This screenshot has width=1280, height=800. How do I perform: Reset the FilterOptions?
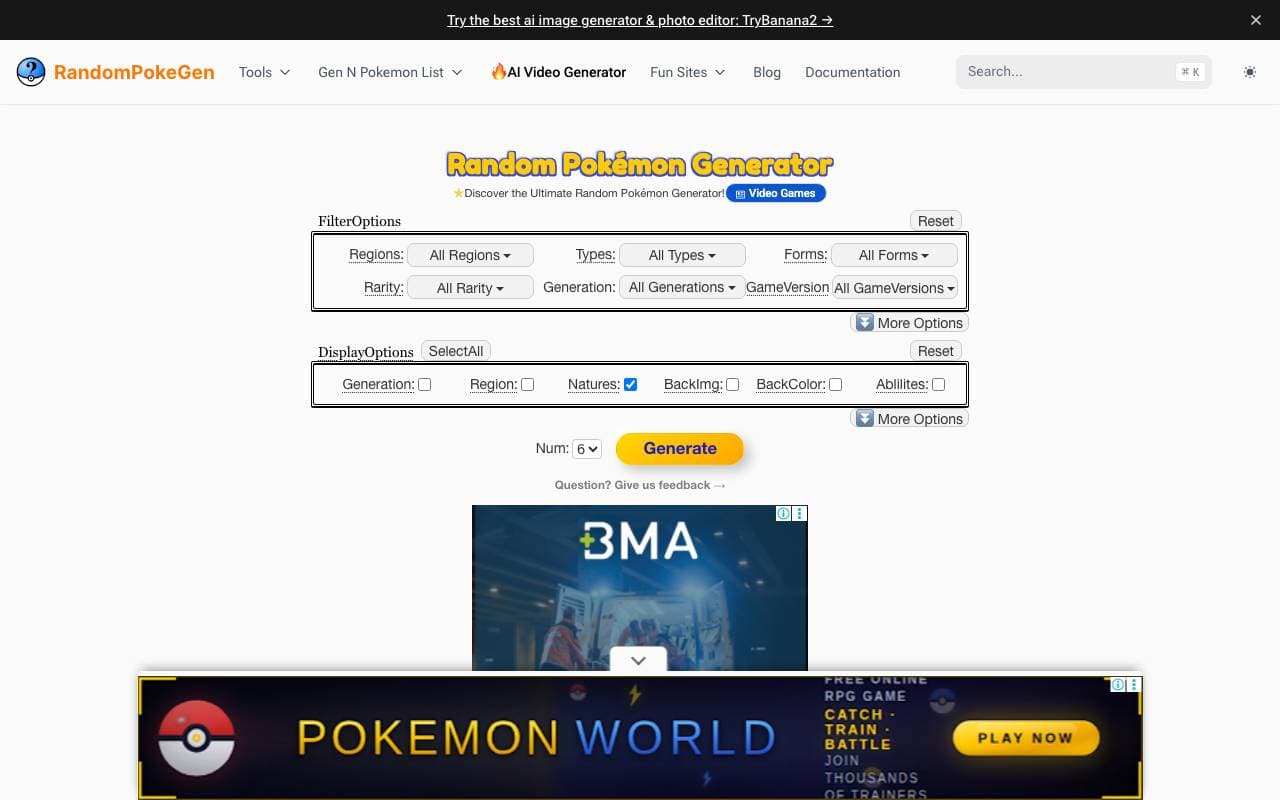[x=936, y=221]
